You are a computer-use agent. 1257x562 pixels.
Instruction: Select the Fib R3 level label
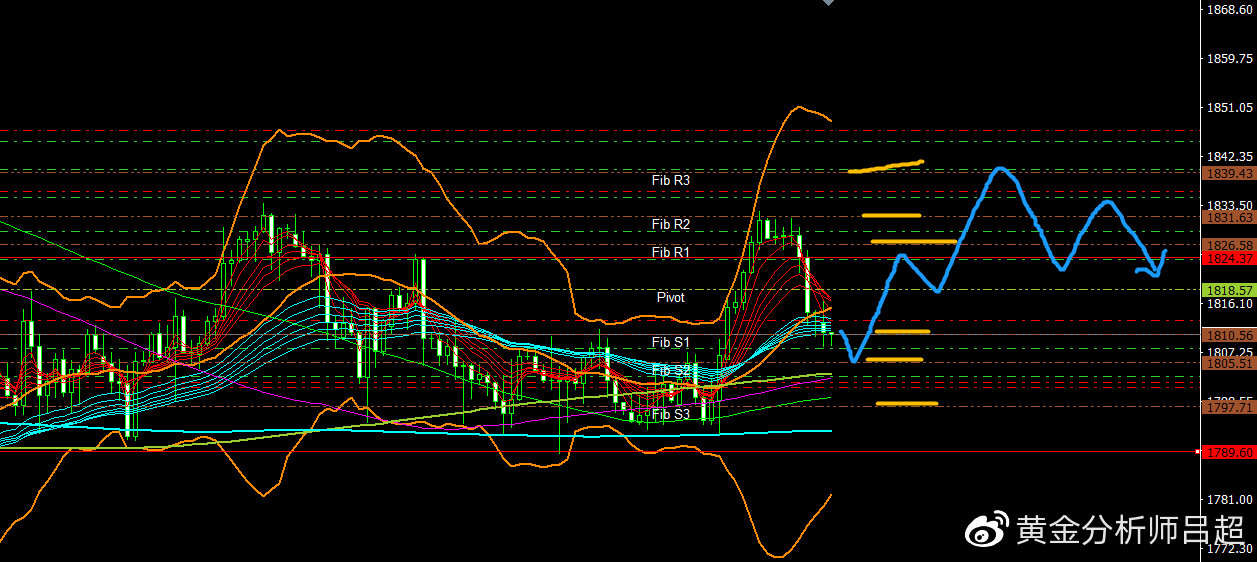tap(670, 181)
